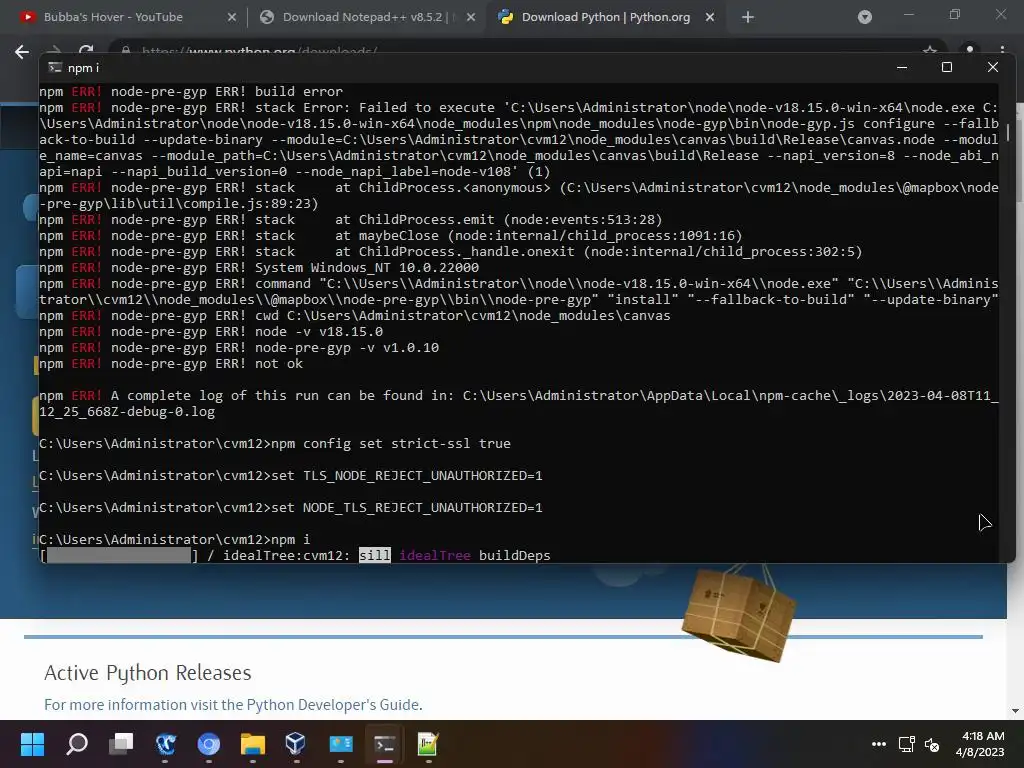The width and height of the screenshot is (1024, 768).
Task: Open Task View from taskbar
Action: point(121,744)
